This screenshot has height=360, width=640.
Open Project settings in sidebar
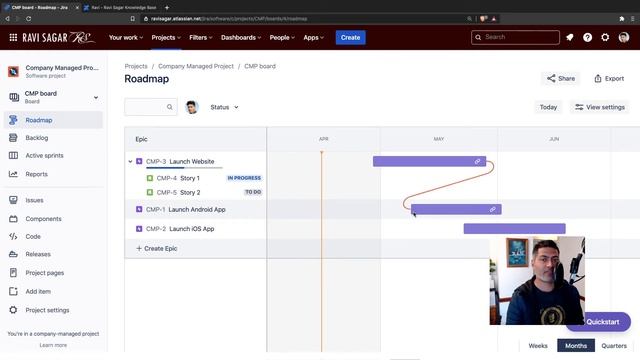[x=53, y=310]
